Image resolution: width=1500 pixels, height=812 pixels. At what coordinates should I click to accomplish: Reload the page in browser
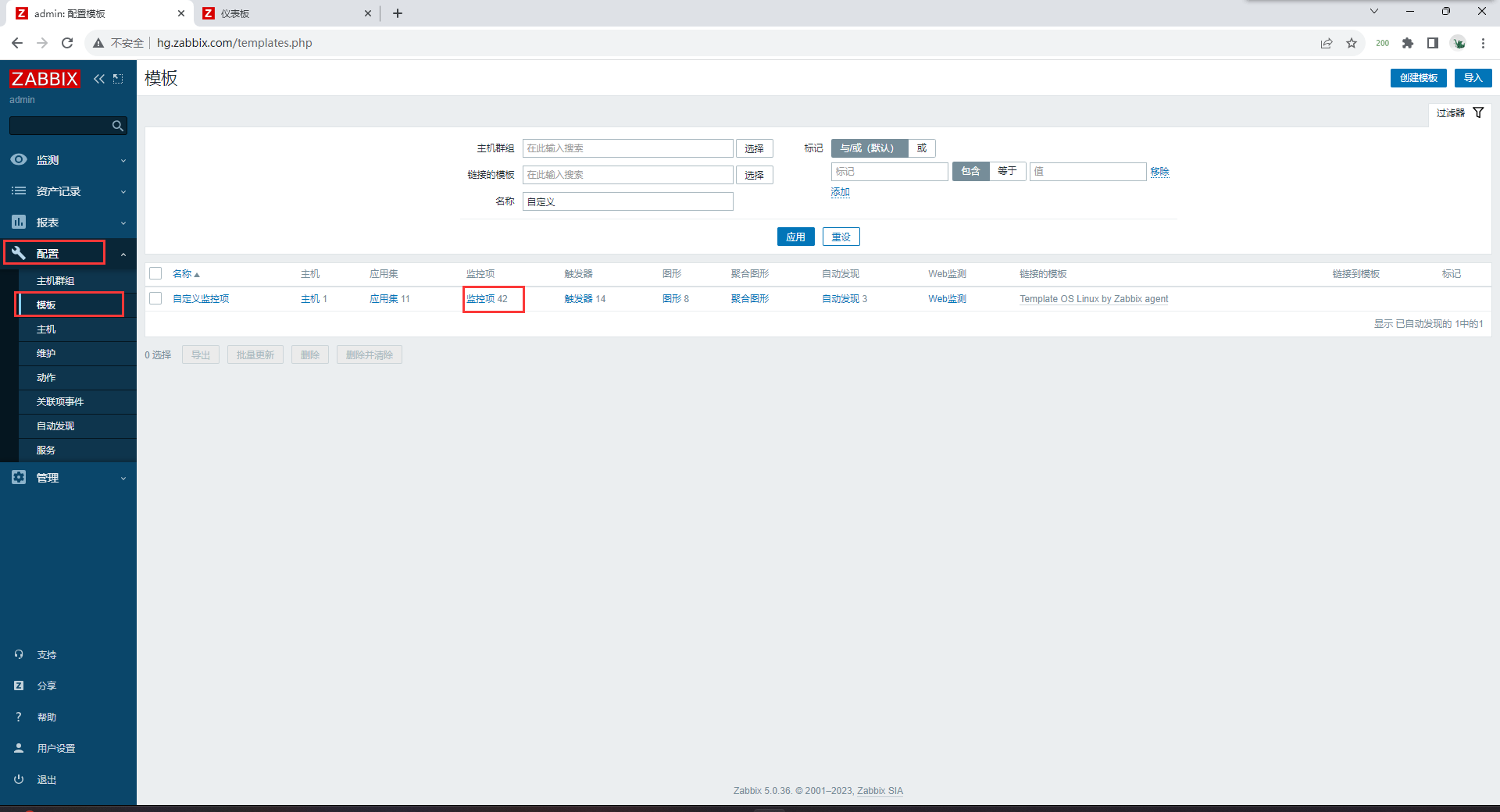pos(67,43)
